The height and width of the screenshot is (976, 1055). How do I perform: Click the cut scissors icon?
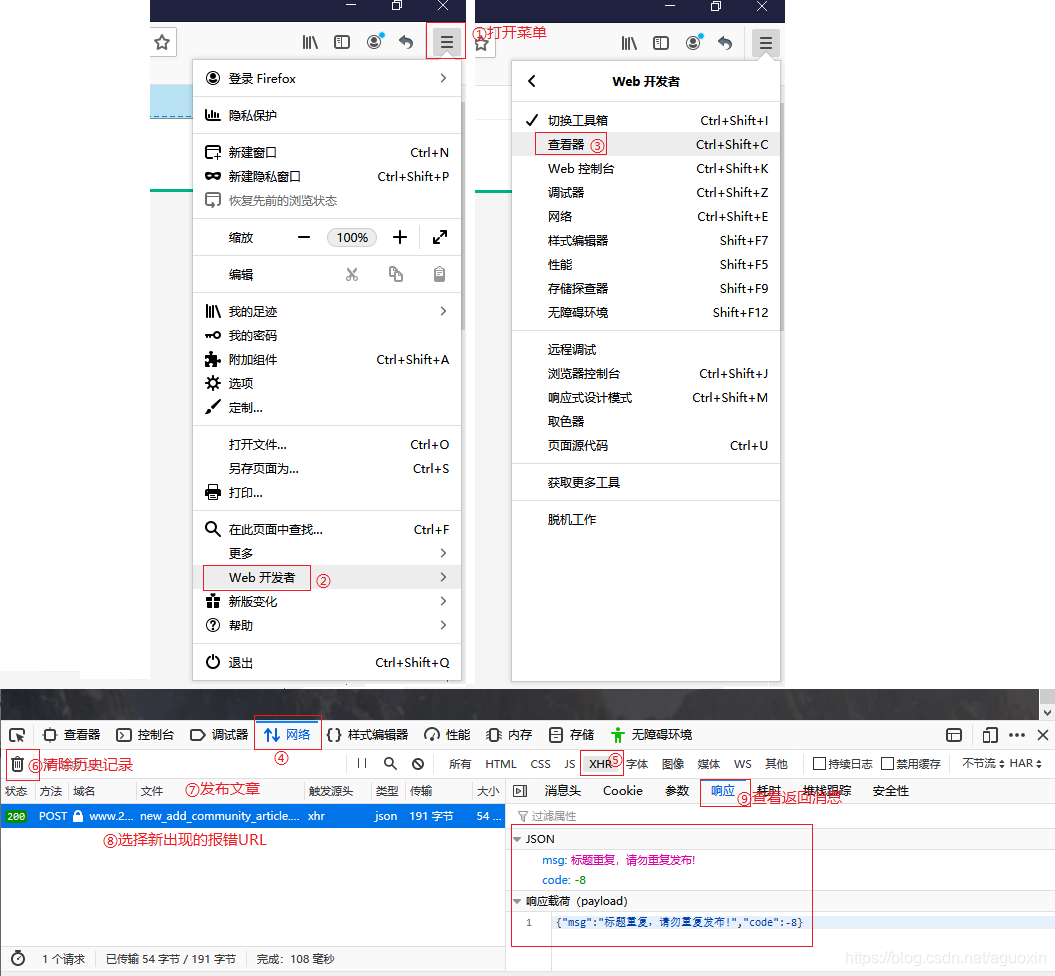click(x=352, y=274)
